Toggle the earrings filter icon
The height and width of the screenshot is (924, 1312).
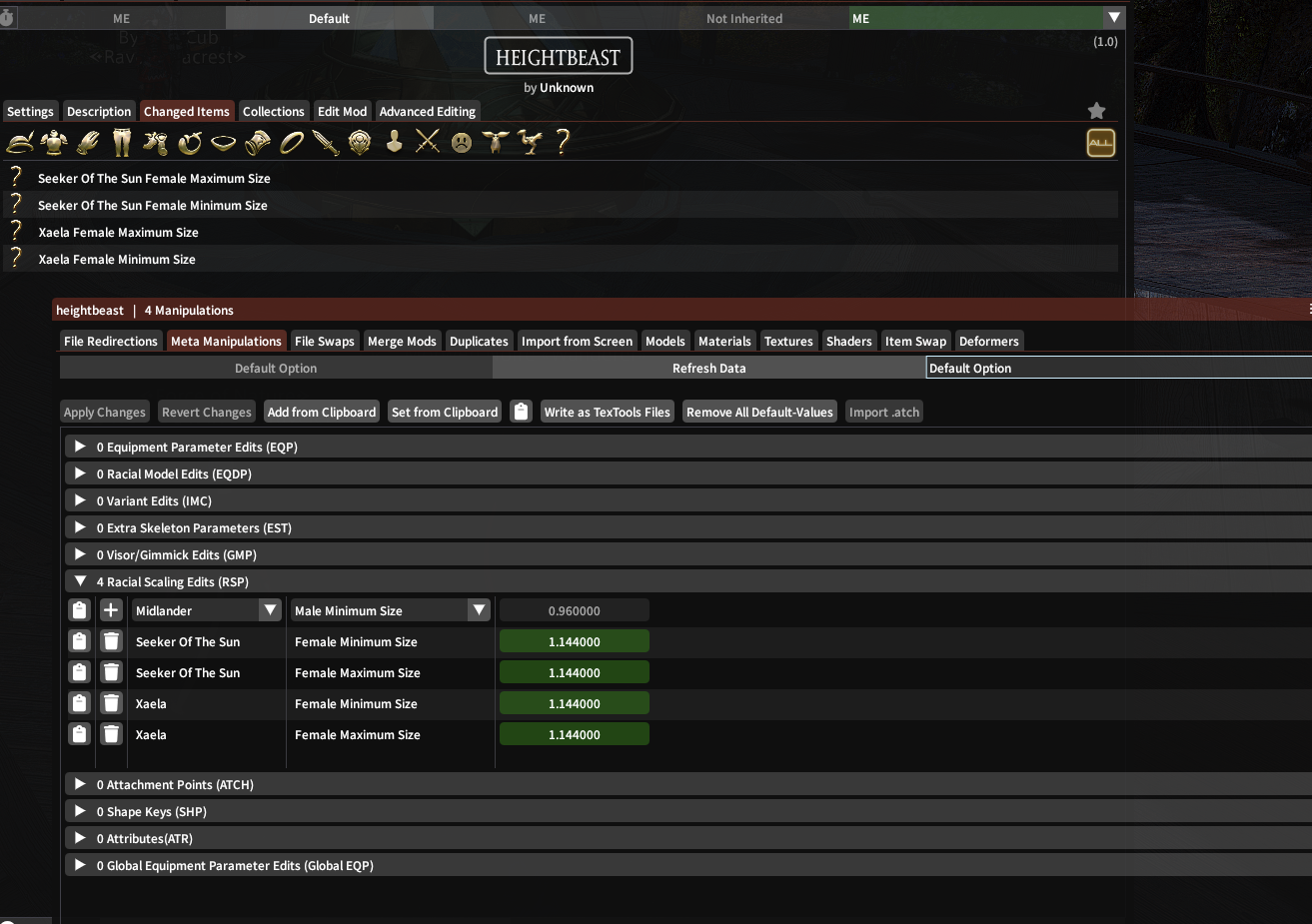190,143
